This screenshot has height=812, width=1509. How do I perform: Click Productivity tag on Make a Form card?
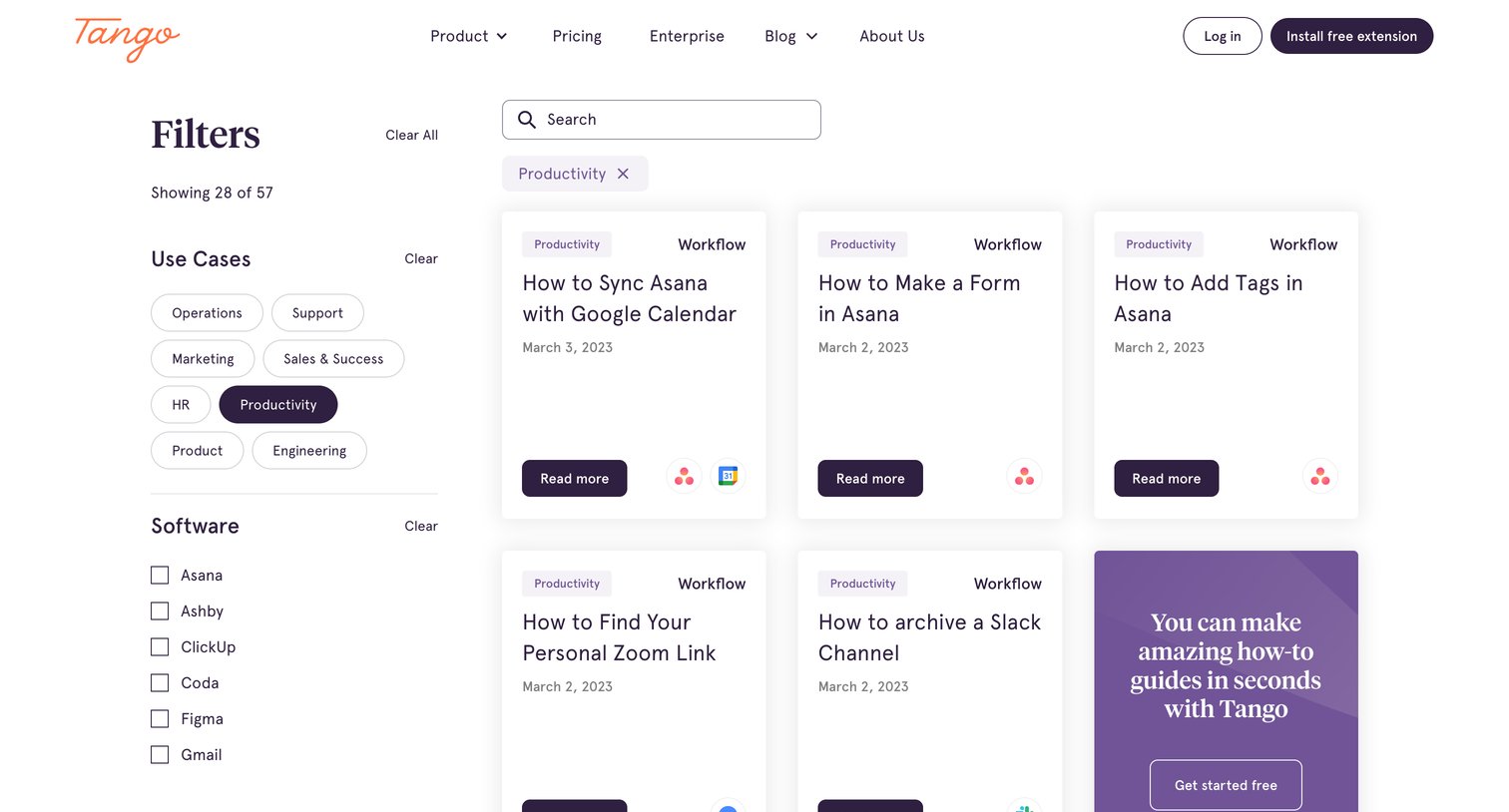863,244
